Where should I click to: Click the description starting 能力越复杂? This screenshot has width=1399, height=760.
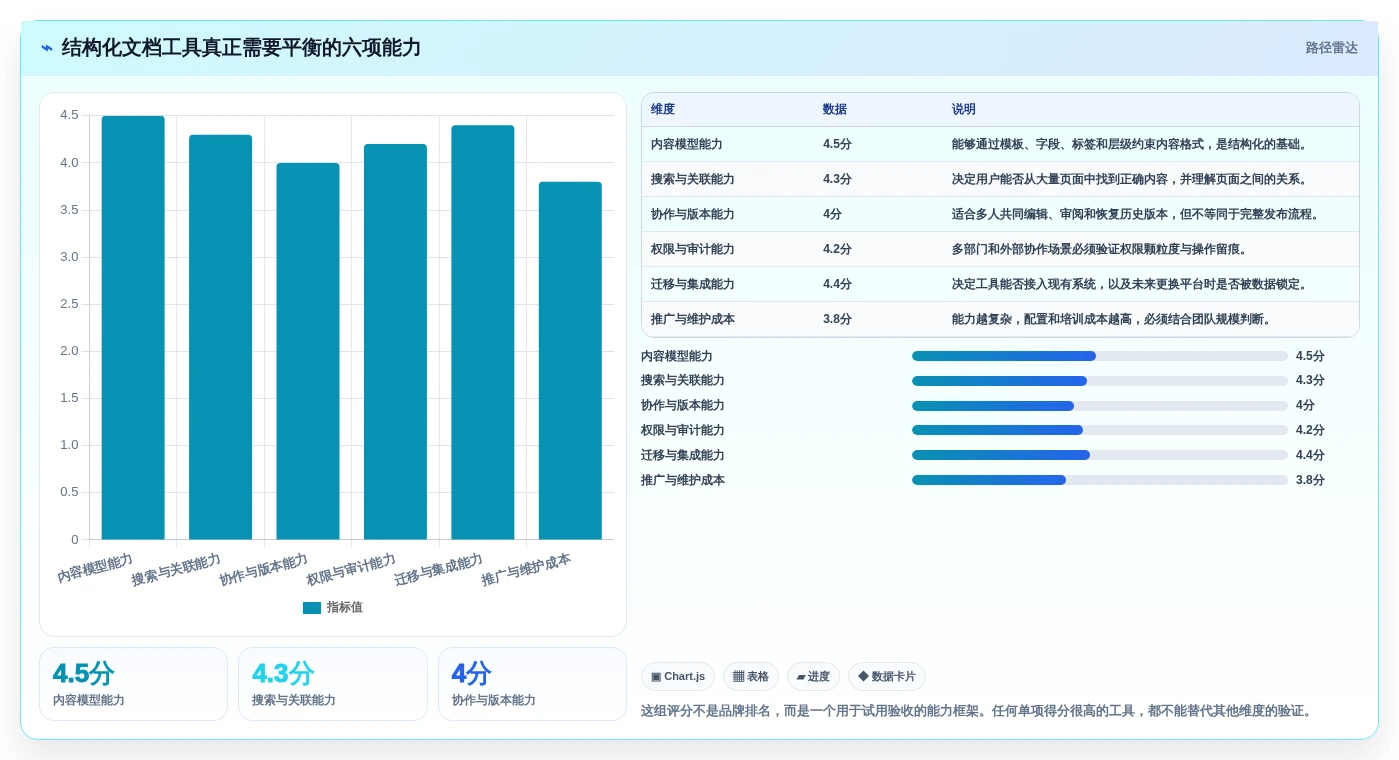click(1112, 319)
